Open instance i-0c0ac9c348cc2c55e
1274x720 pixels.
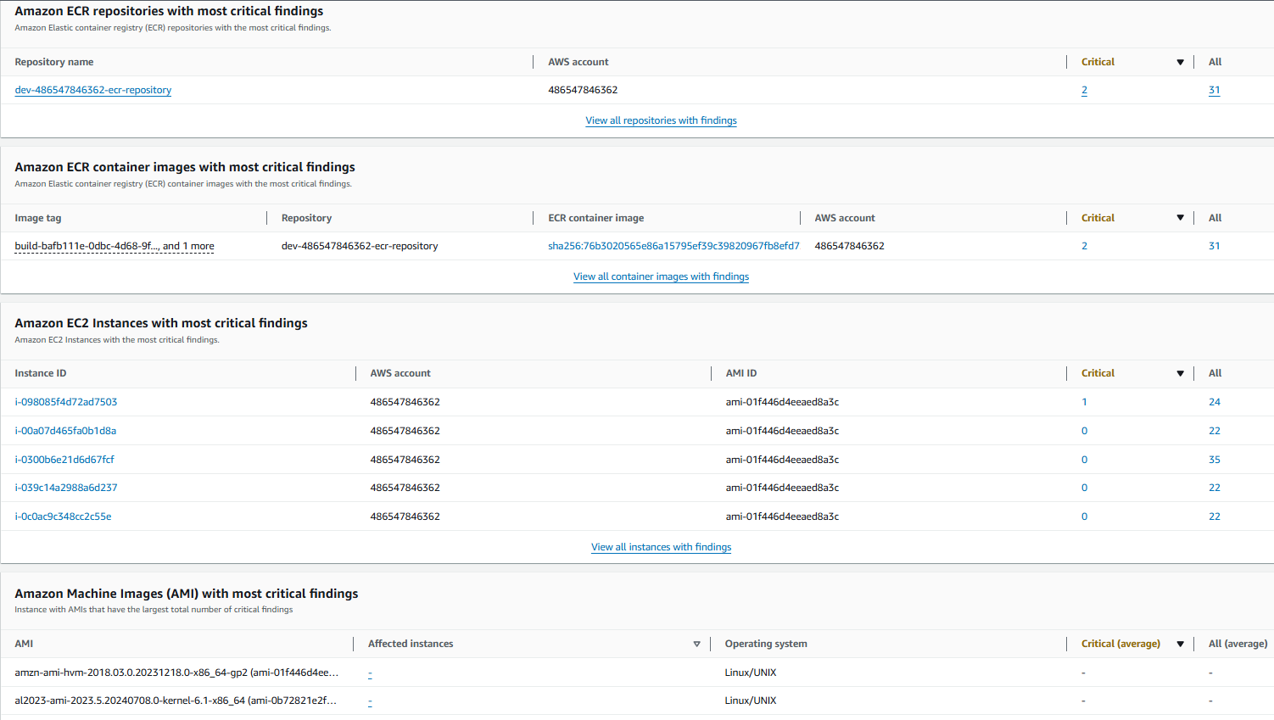(x=63, y=517)
